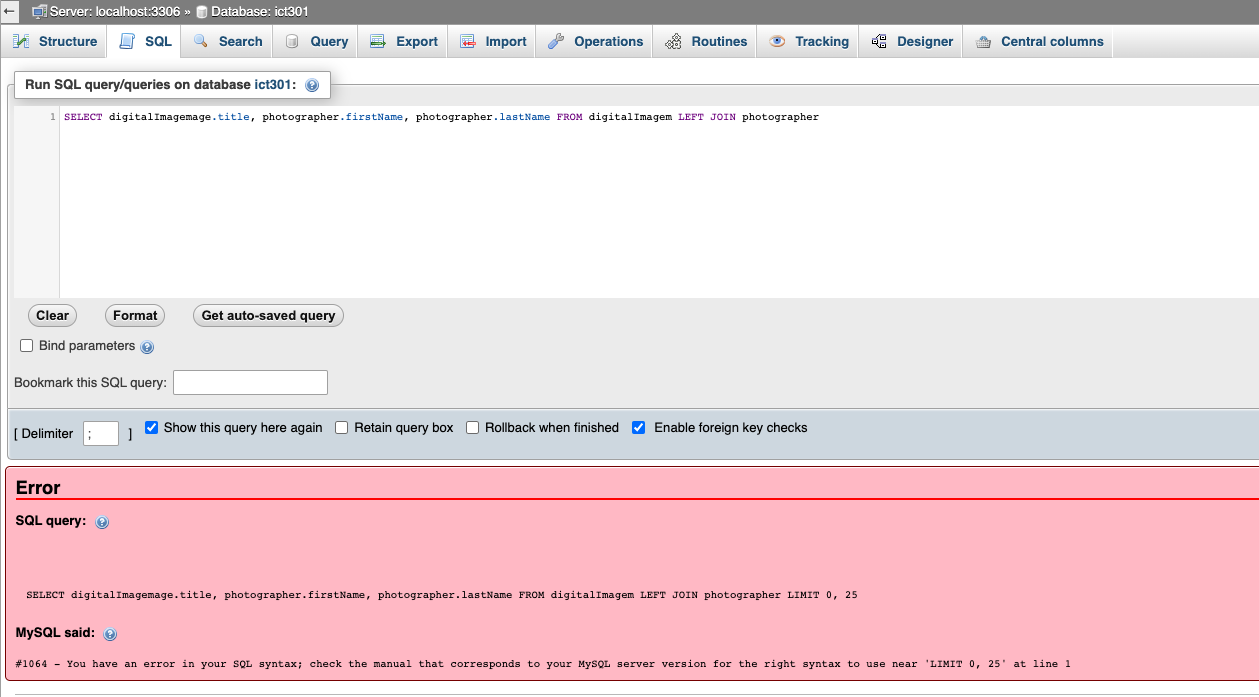The image size is (1259, 697).
Task: Click the server icon in breadcrumb
Action: pyautogui.click(x=39, y=11)
